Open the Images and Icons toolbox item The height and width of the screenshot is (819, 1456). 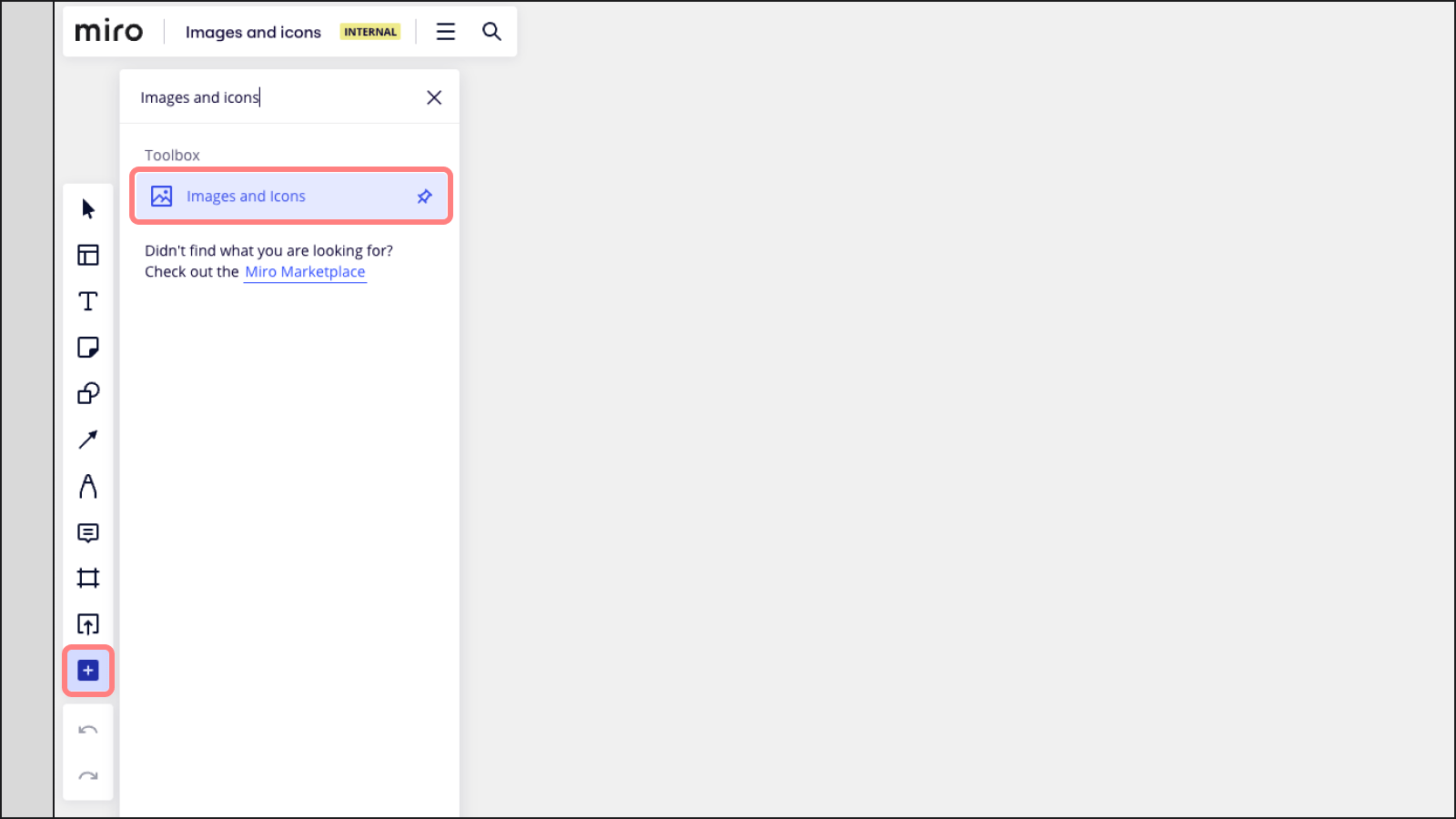291,196
